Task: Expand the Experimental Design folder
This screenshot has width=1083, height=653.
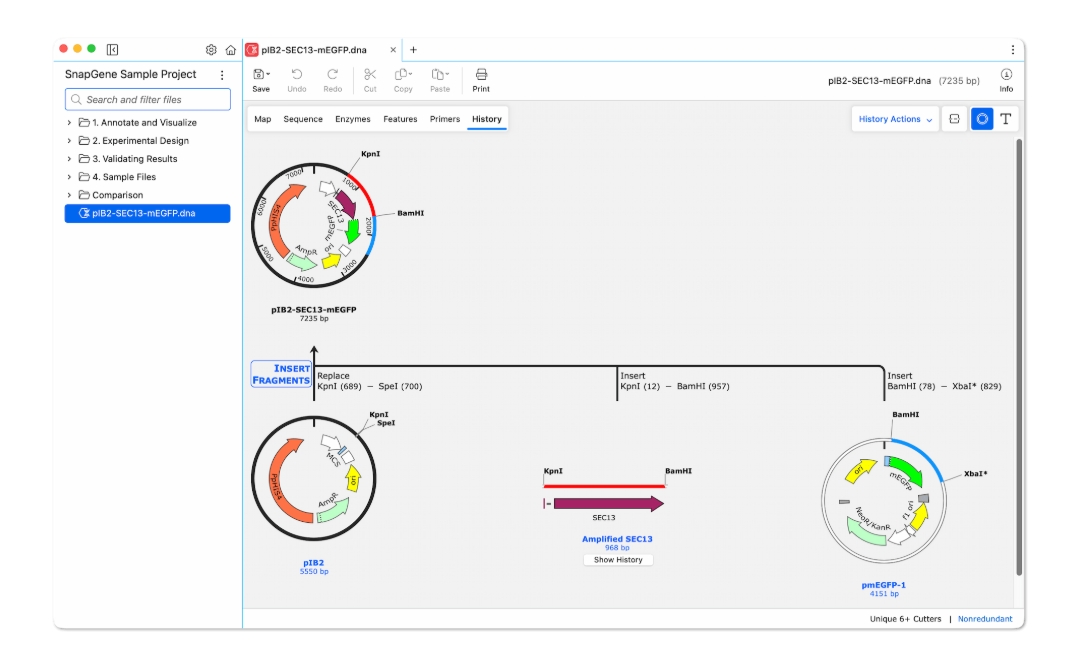Action: pos(69,140)
